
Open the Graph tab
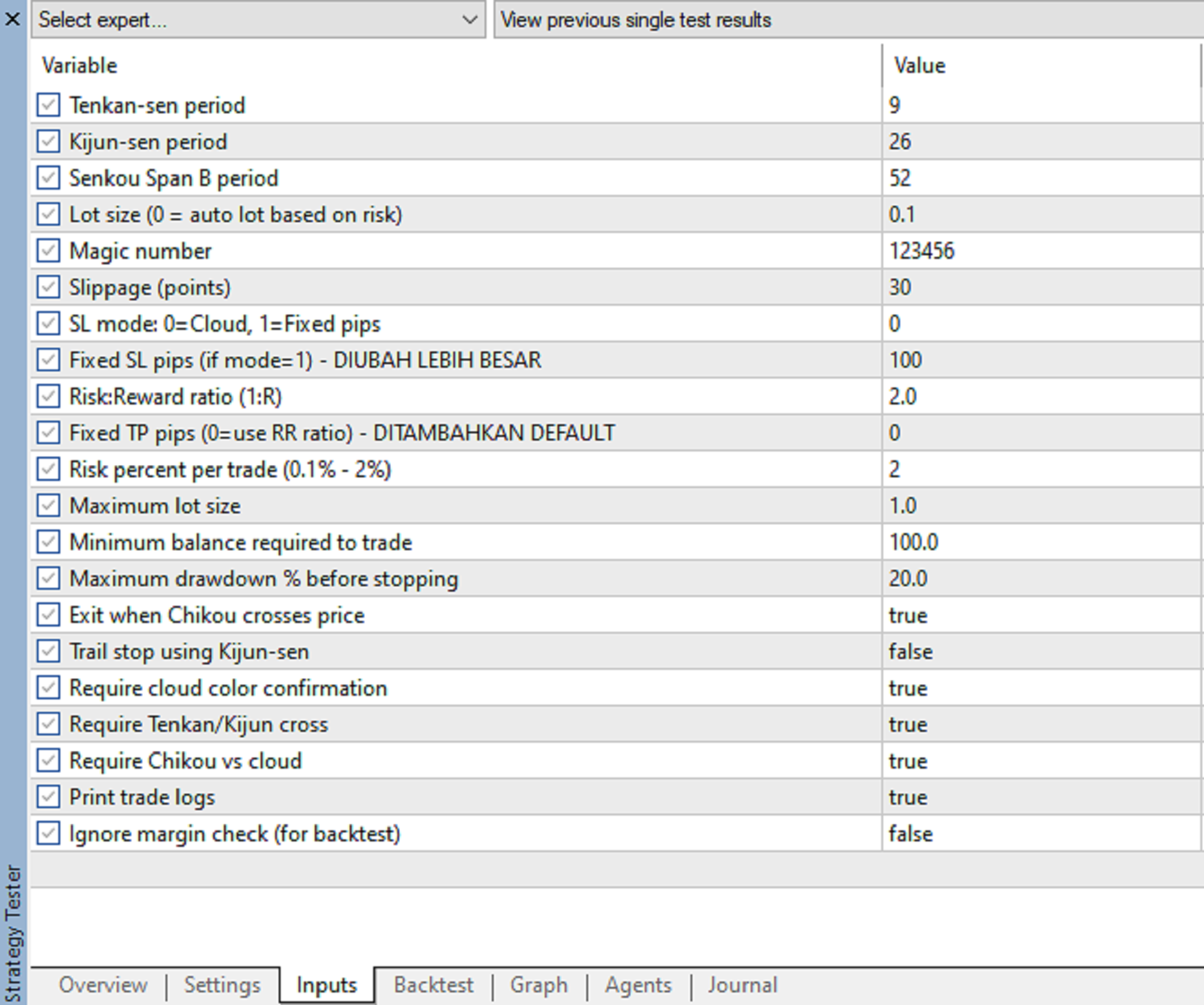pos(539,985)
